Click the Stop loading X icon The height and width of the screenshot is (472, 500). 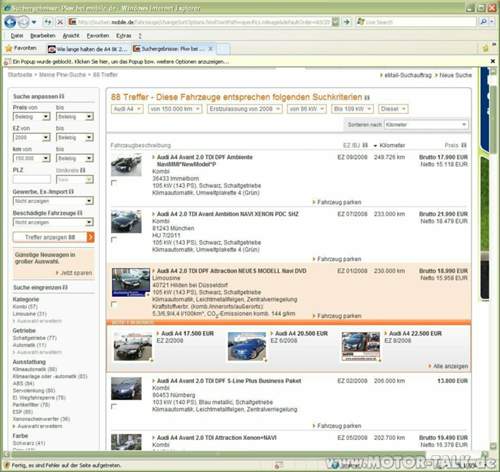[x=60, y=22]
